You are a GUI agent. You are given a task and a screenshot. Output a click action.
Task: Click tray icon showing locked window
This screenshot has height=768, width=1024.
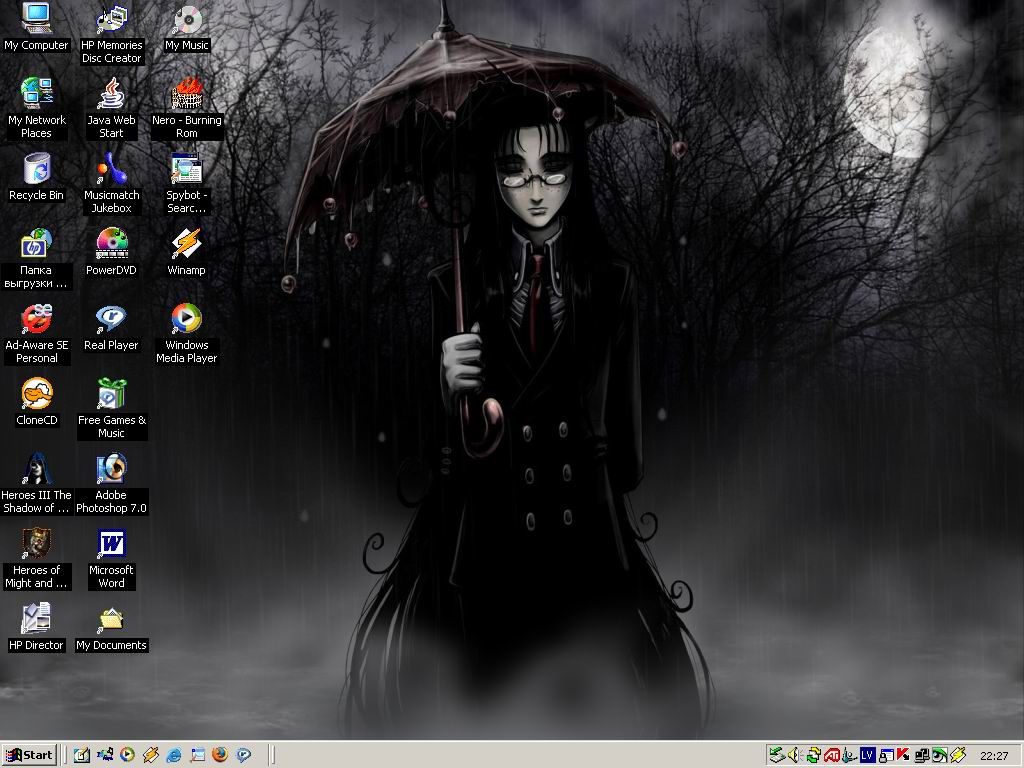[886, 756]
